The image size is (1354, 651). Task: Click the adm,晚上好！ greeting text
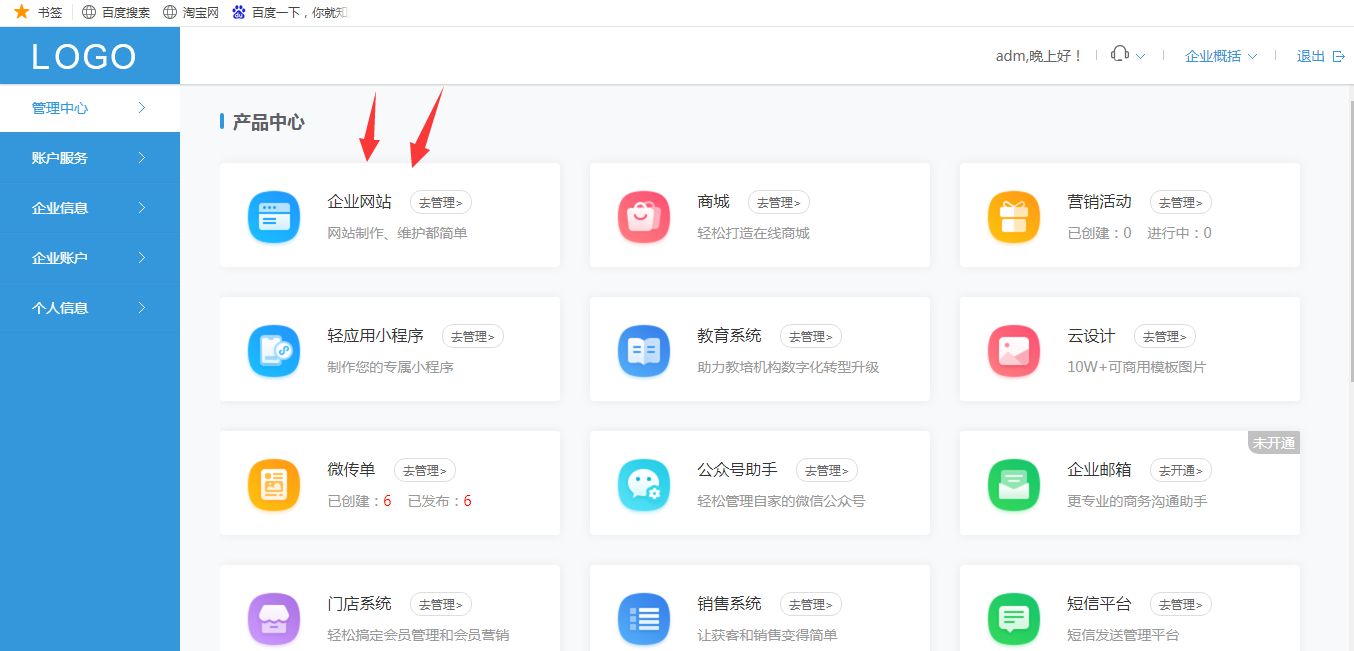(x=1040, y=56)
